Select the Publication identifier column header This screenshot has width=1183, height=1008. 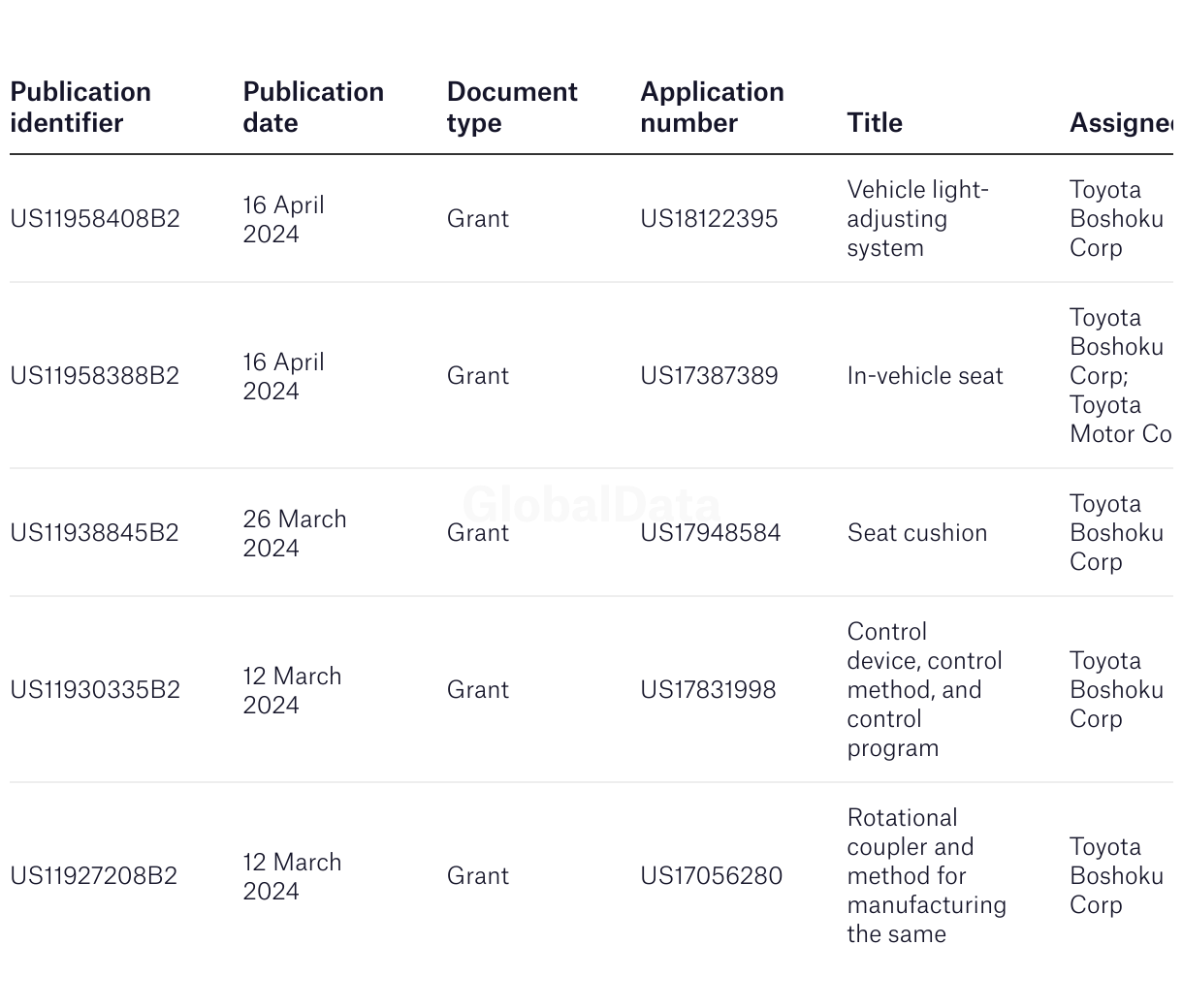pyautogui.click(x=80, y=107)
